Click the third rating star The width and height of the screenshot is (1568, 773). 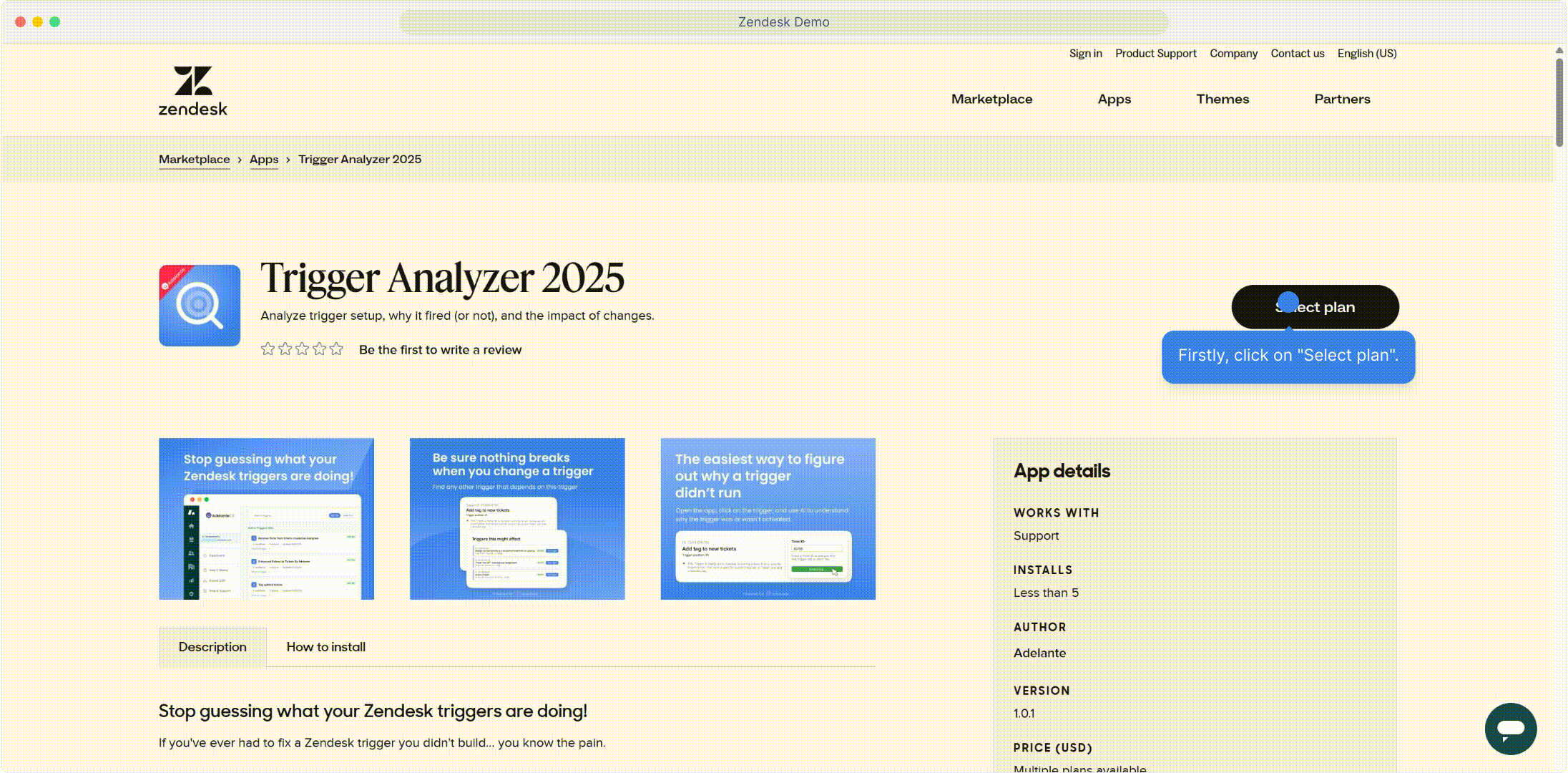[302, 349]
